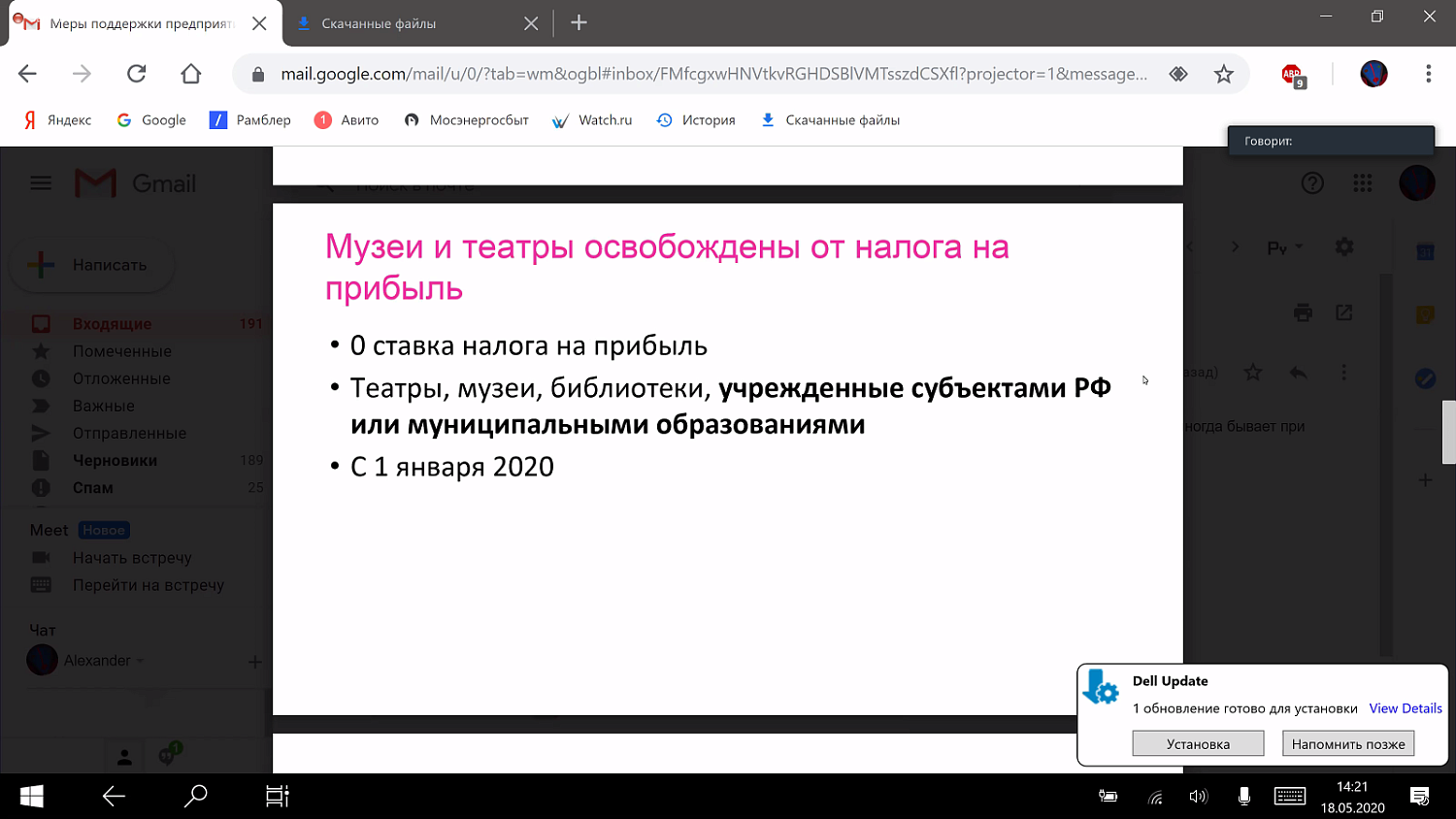Image resolution: width=1456 pixels, height=819 pixels.
Task: Open the contacts person icon at bottom
Action: tap(124, 757)
